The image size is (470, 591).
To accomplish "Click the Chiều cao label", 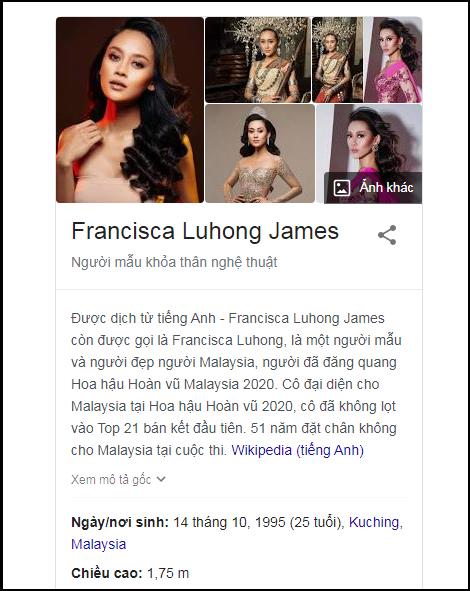I will click(x=107, y=573).
